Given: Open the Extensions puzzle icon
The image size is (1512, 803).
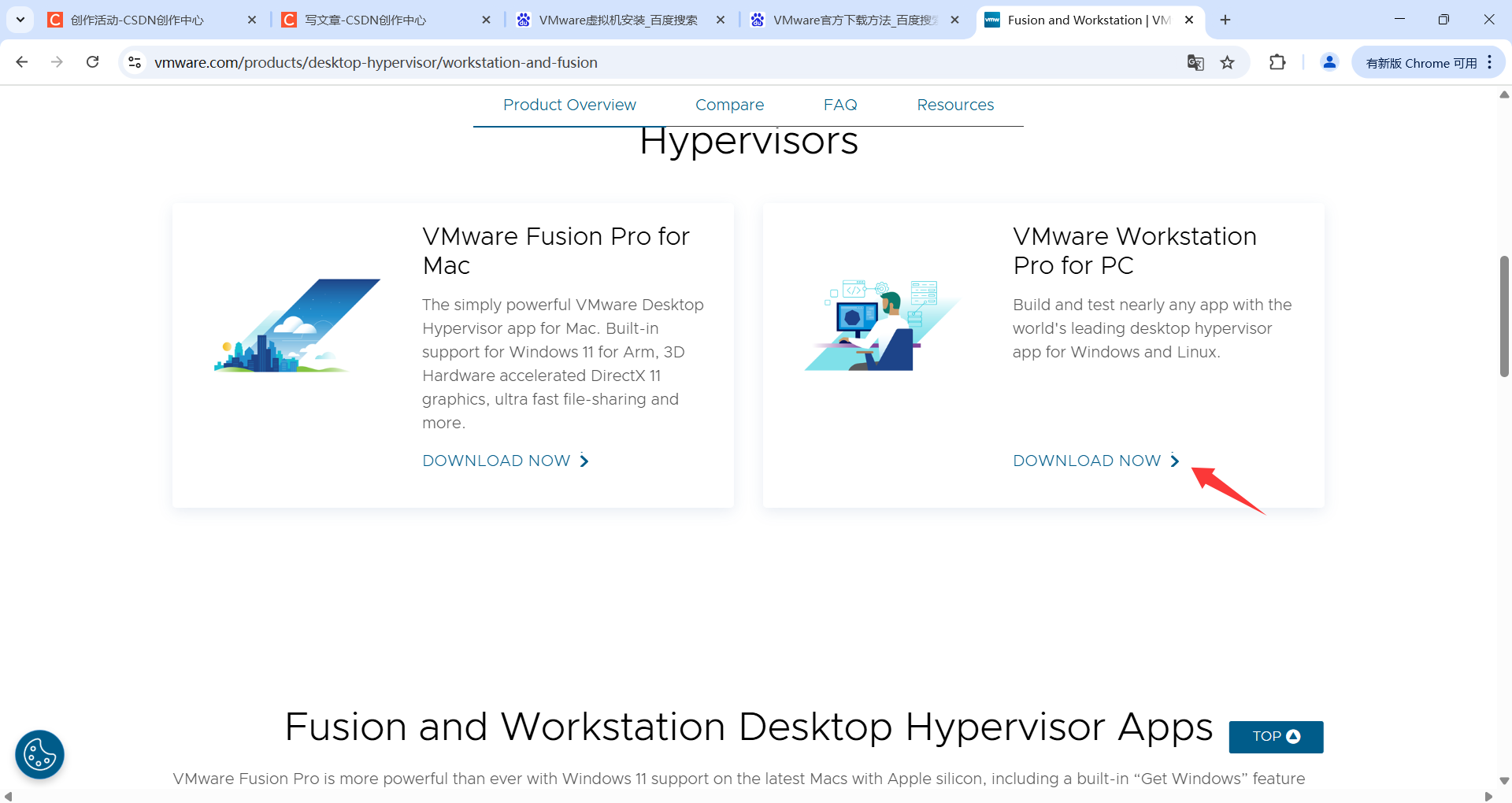Looking at the screenshot, I should (1277, 61).
